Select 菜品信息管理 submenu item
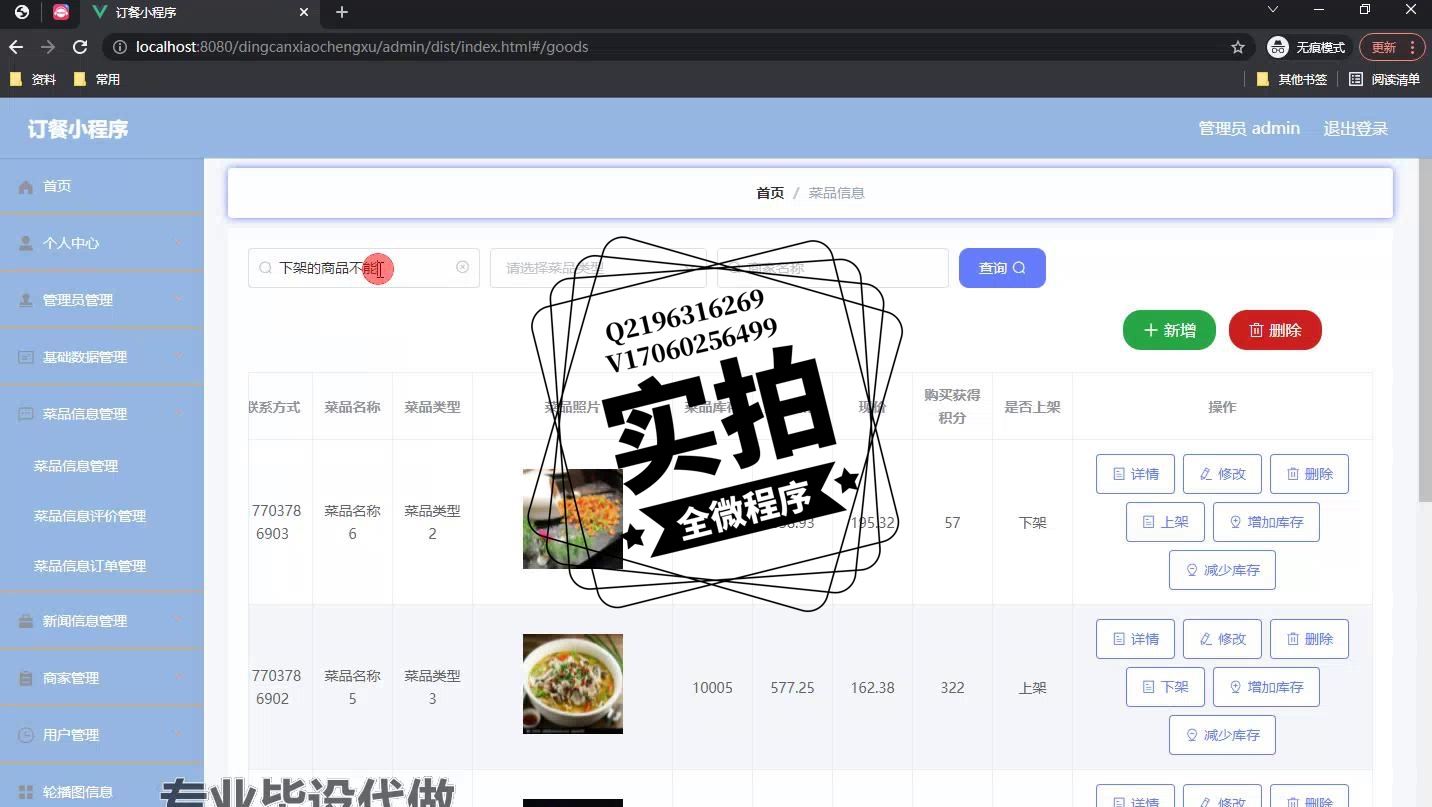The image size is (1432, 807). [x=76, y=466]
